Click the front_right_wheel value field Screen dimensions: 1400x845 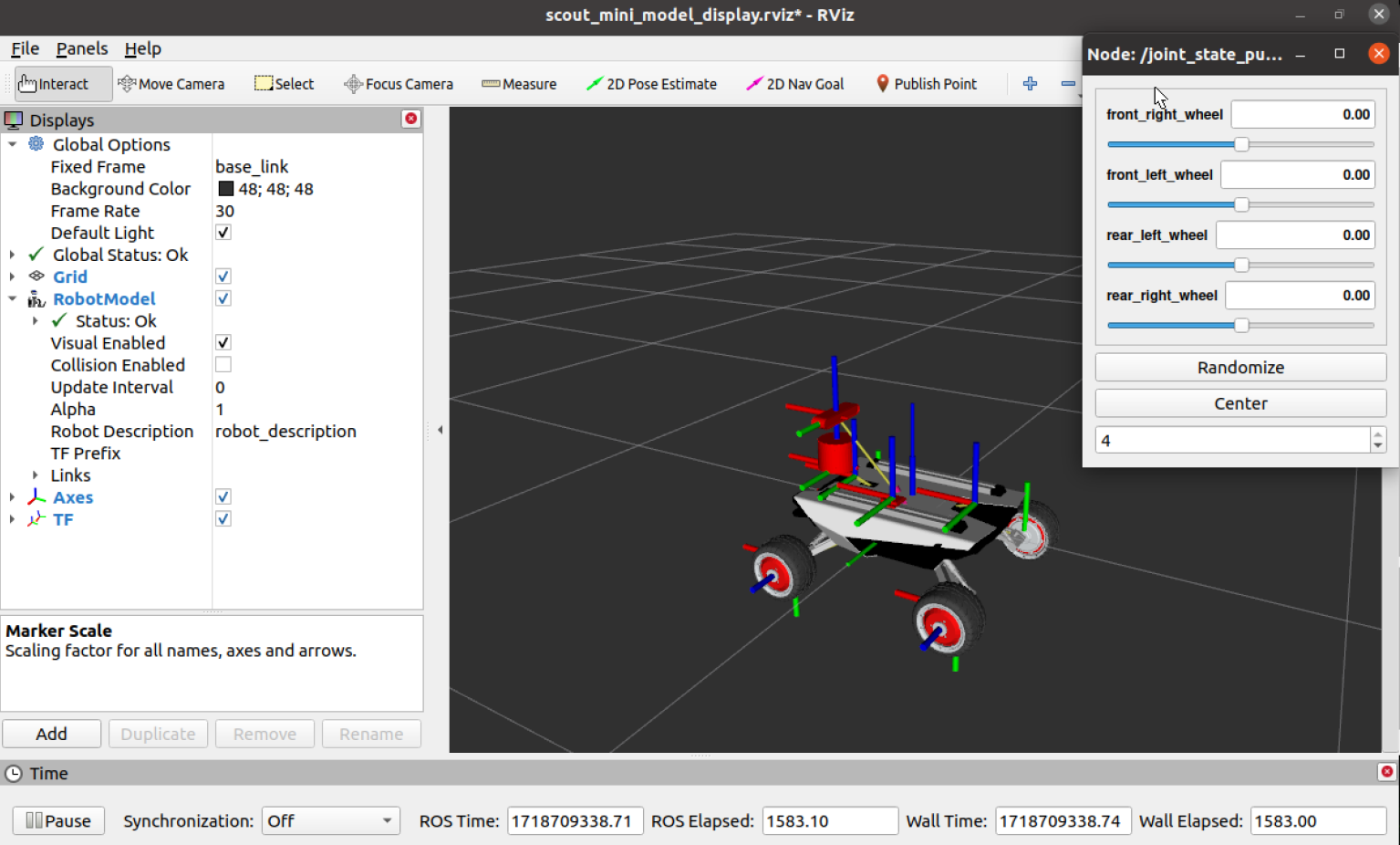(x=1302, y=114)
